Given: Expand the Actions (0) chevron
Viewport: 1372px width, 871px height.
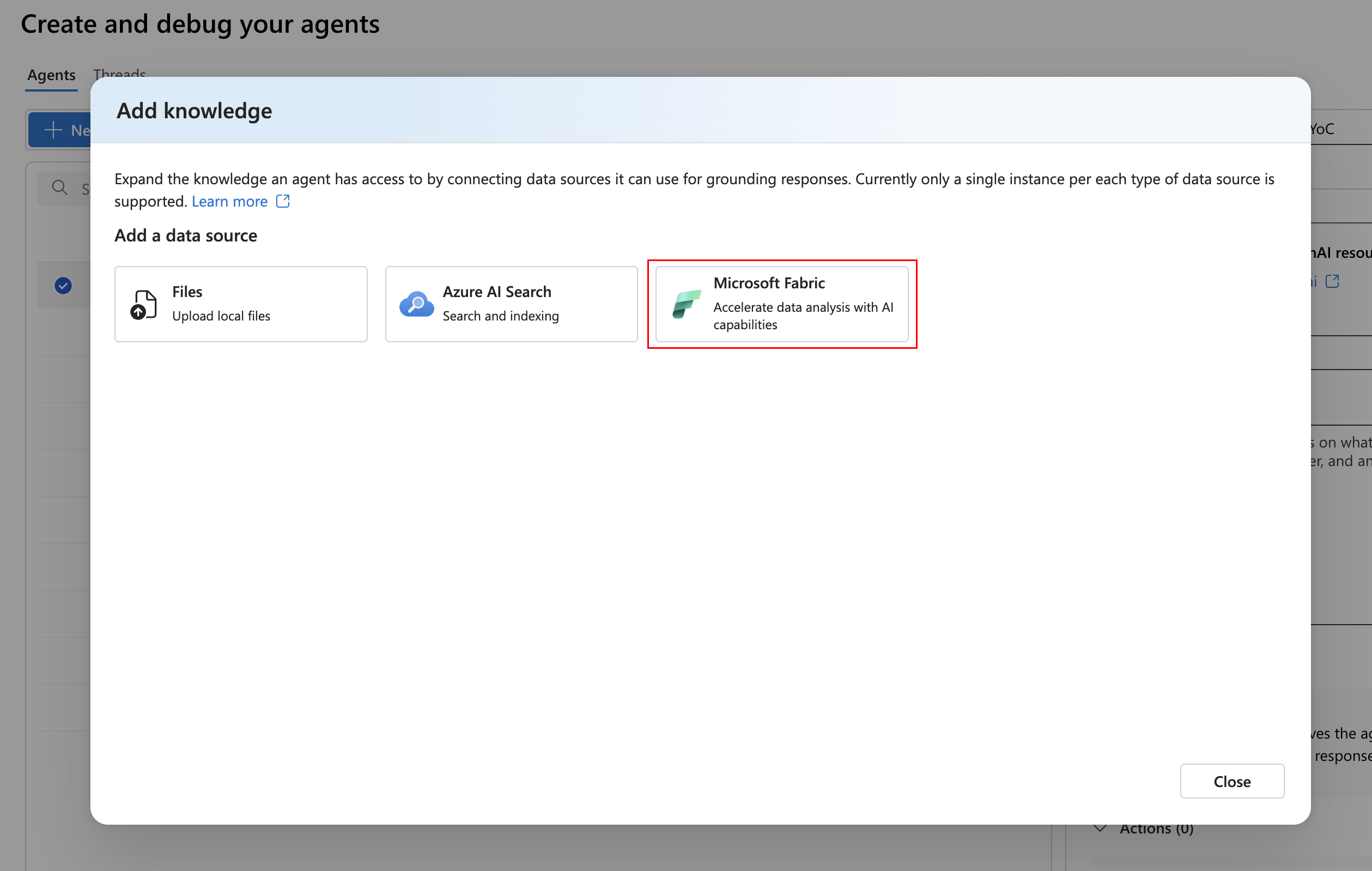Looking at the screenshot, I should 1100,828.
